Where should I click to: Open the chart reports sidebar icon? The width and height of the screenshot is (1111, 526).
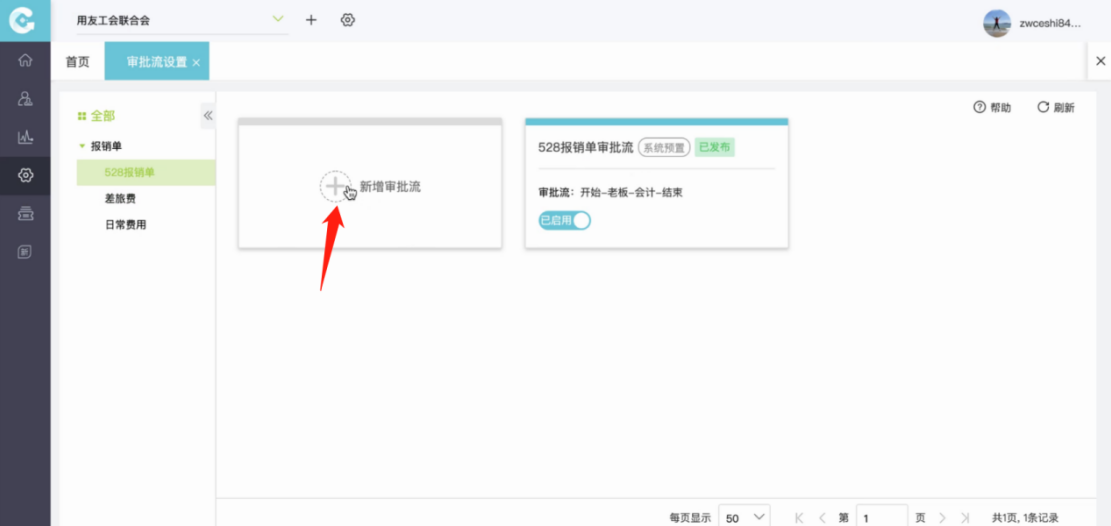26,137
